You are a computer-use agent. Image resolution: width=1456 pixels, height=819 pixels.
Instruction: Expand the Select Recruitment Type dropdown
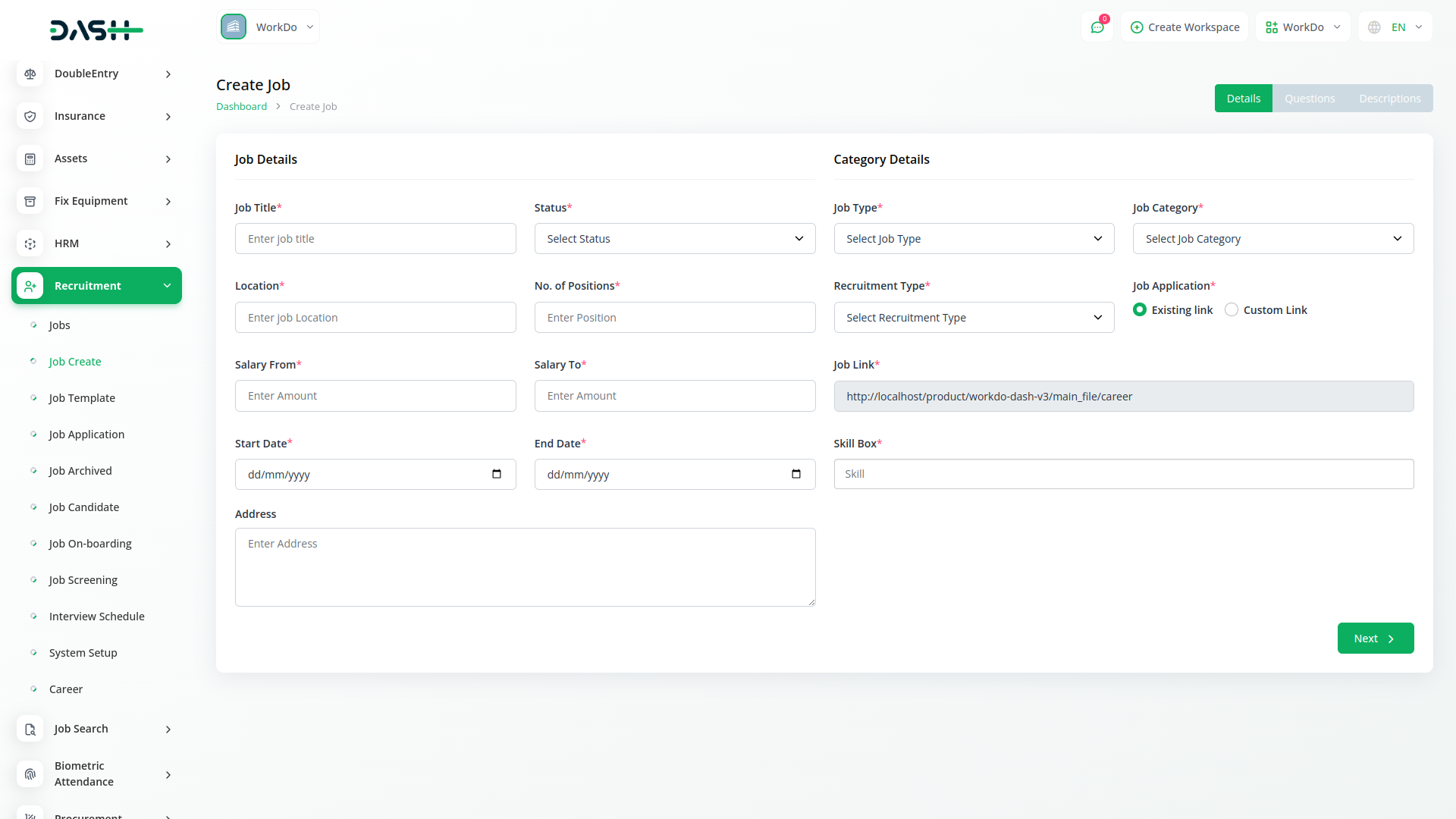tap(974, 318)
